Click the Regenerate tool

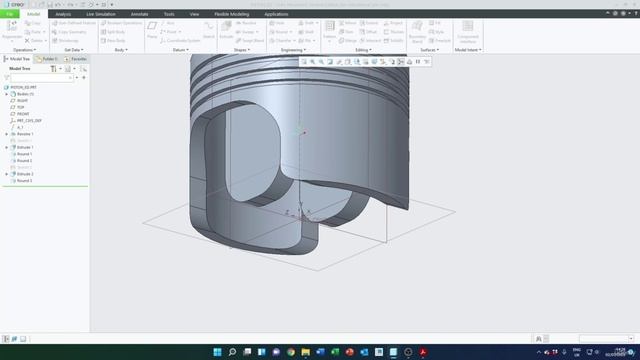12,31
